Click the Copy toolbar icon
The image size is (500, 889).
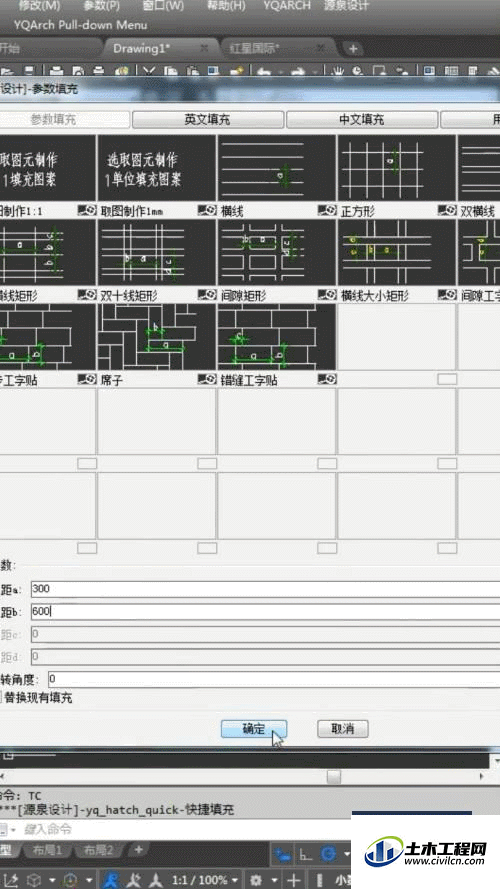(170, 71)
